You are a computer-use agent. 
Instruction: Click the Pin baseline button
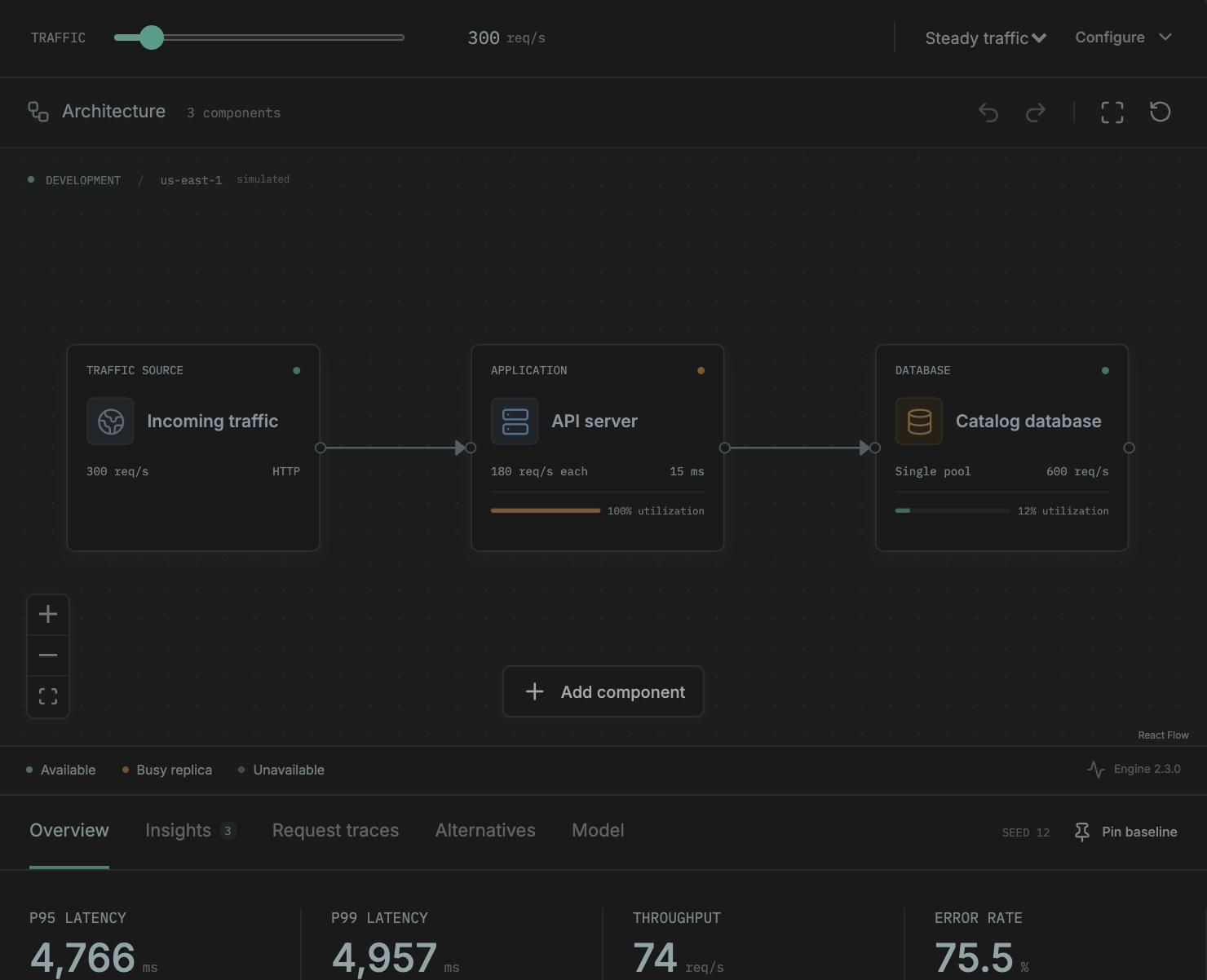click(x=1126, y=832)
